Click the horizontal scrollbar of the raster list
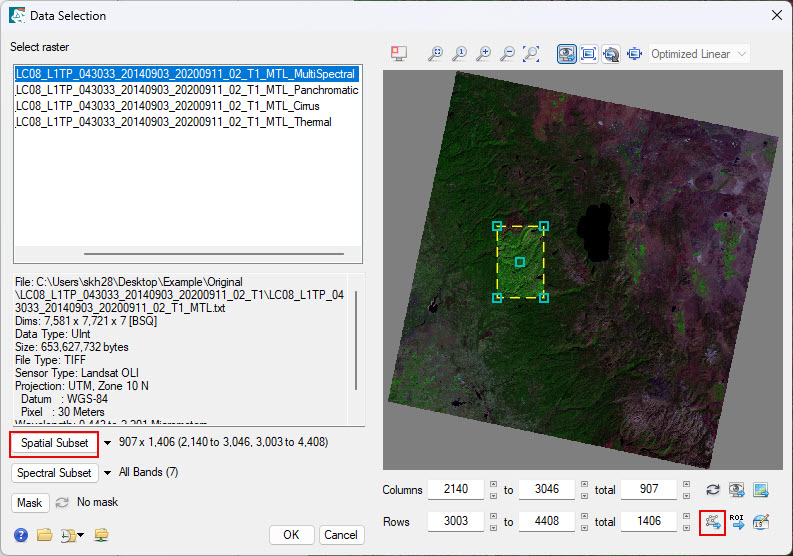 click(x=213, y=253)
